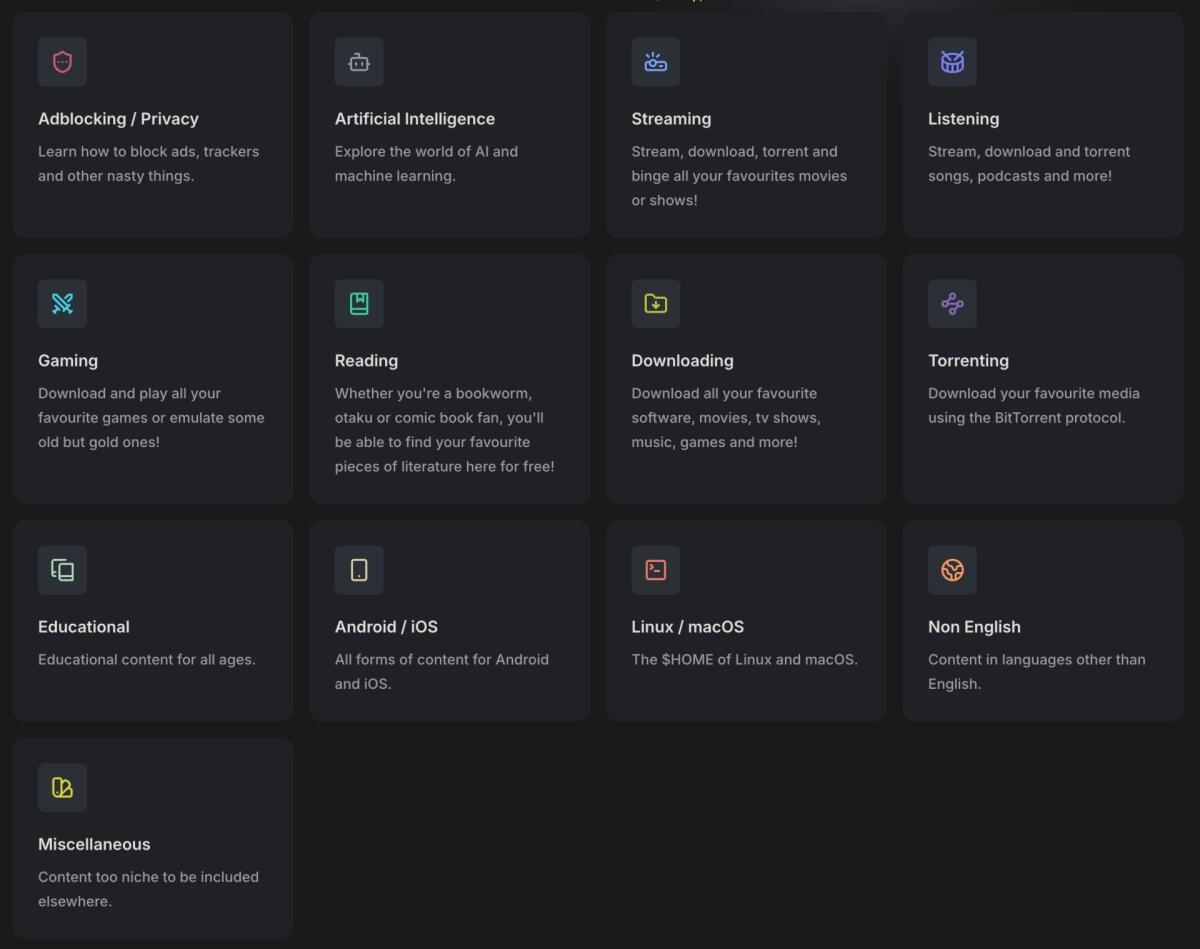Click the yellow Miscellaneous swatch icon
The height and width of the screenshot is (949, 1200).
tap(62, 788)
